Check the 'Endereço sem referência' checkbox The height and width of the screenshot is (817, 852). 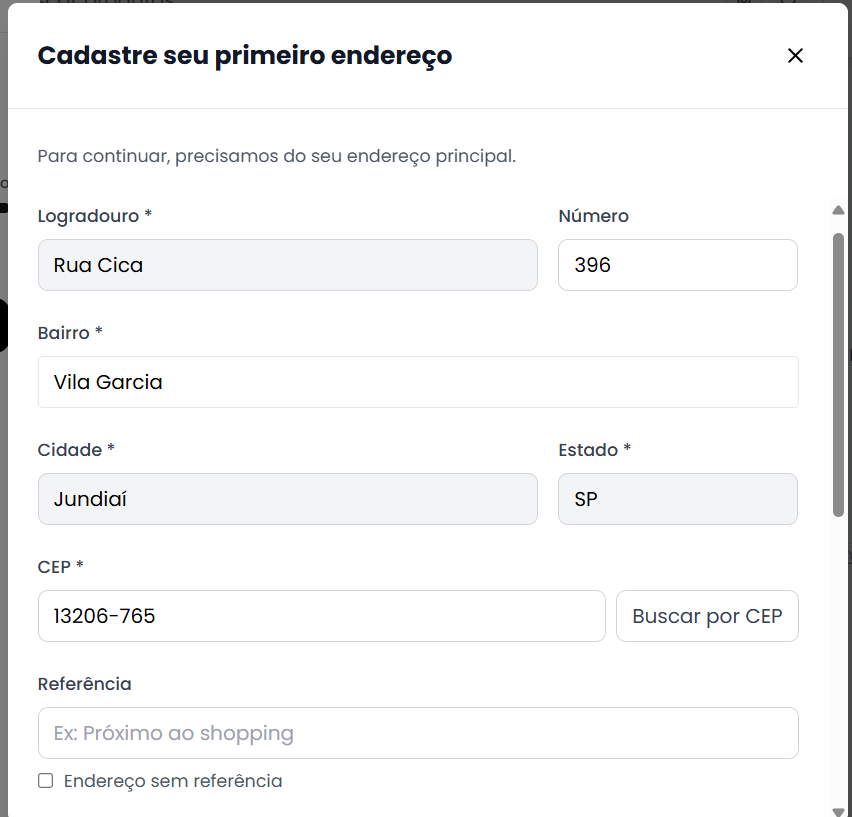click(x=46, y=781)
